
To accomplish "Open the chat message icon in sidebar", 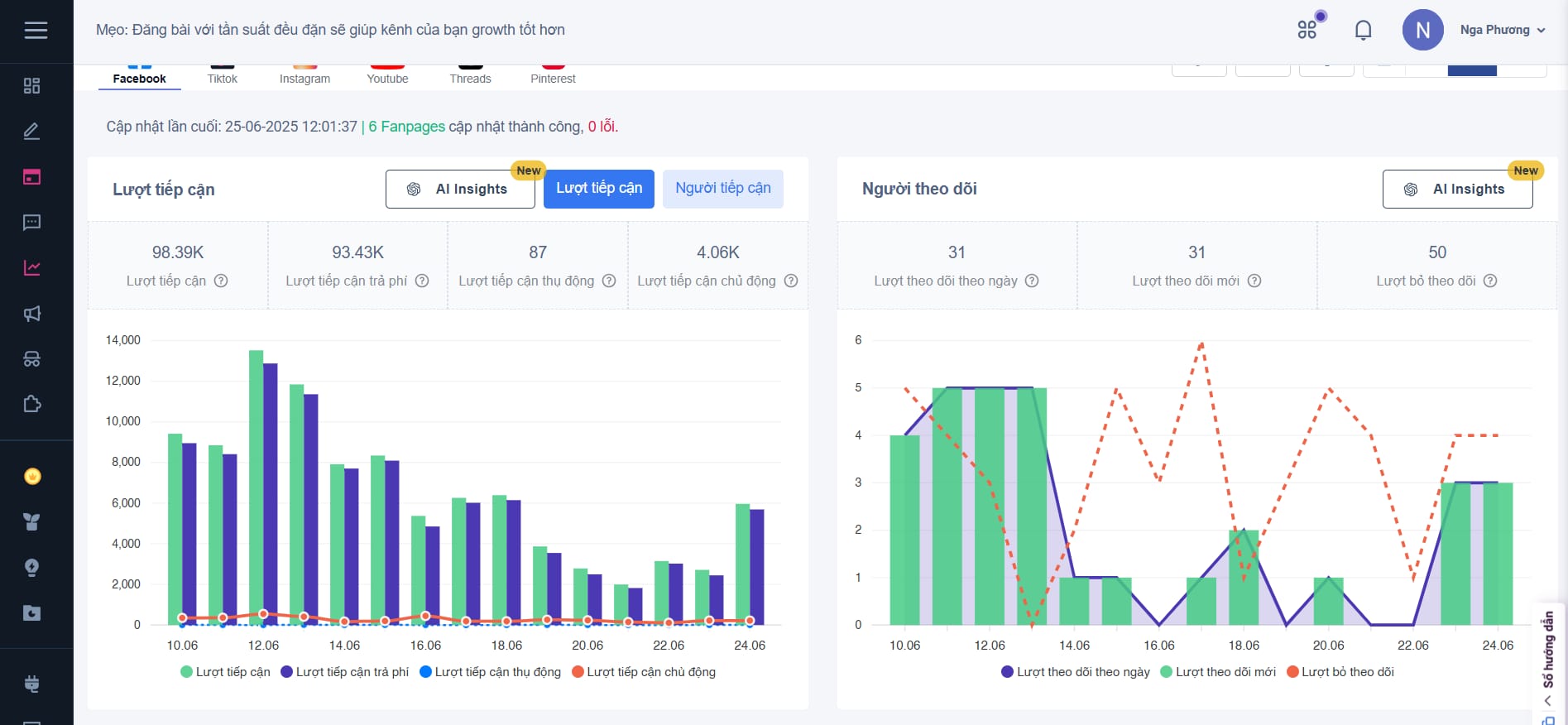I will pyautogui.click(x=32, y=223).
